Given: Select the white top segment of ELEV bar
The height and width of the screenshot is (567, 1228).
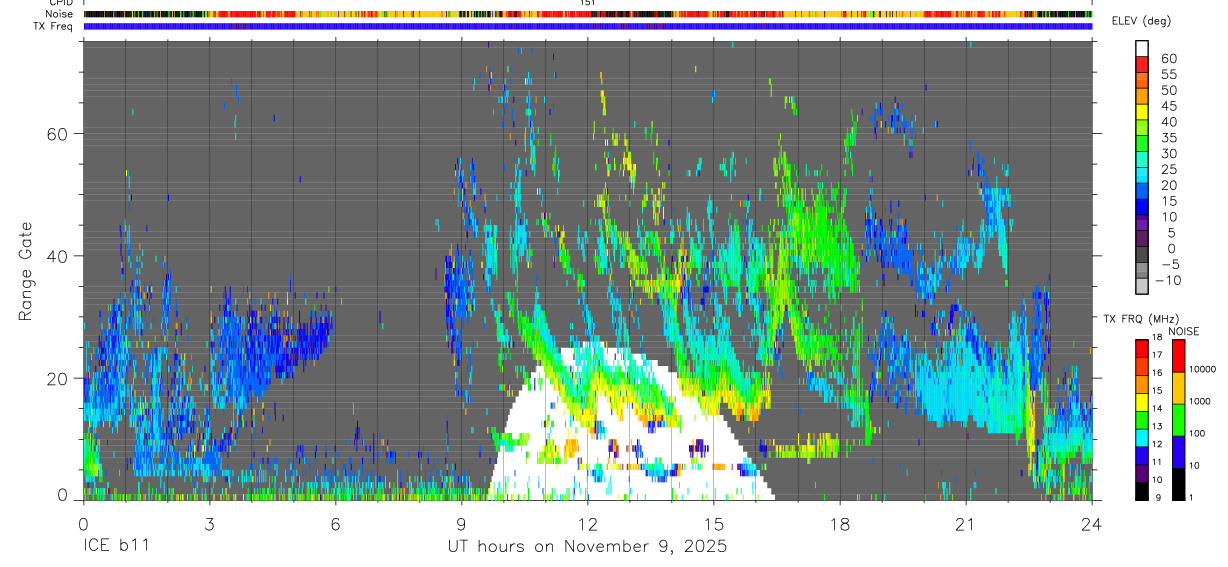Looking at the screenshot, I should pyautogui.click(x=1143, y=48).
